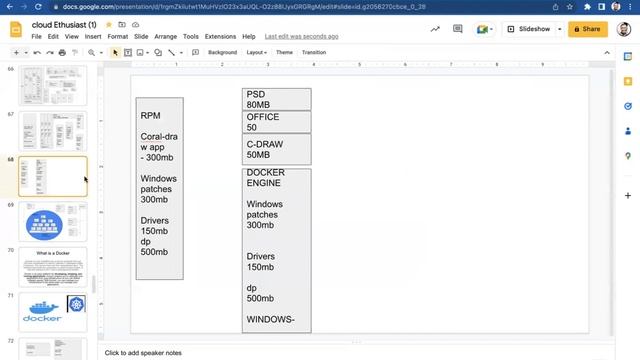
Task: Select slide 71 docker logo thumbnail
Action: tap(53, 312)
